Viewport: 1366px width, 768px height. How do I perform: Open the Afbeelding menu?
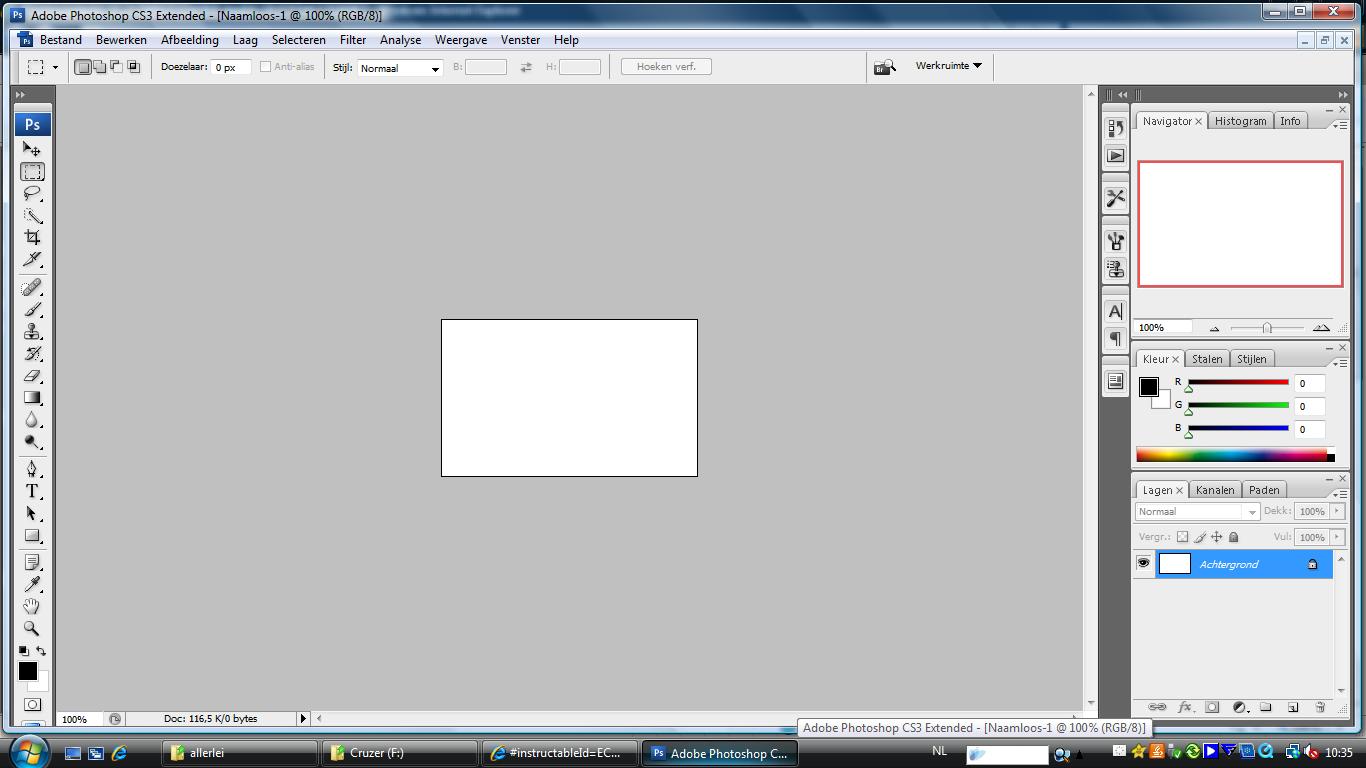pyautogui.click(x=190, y=40)
